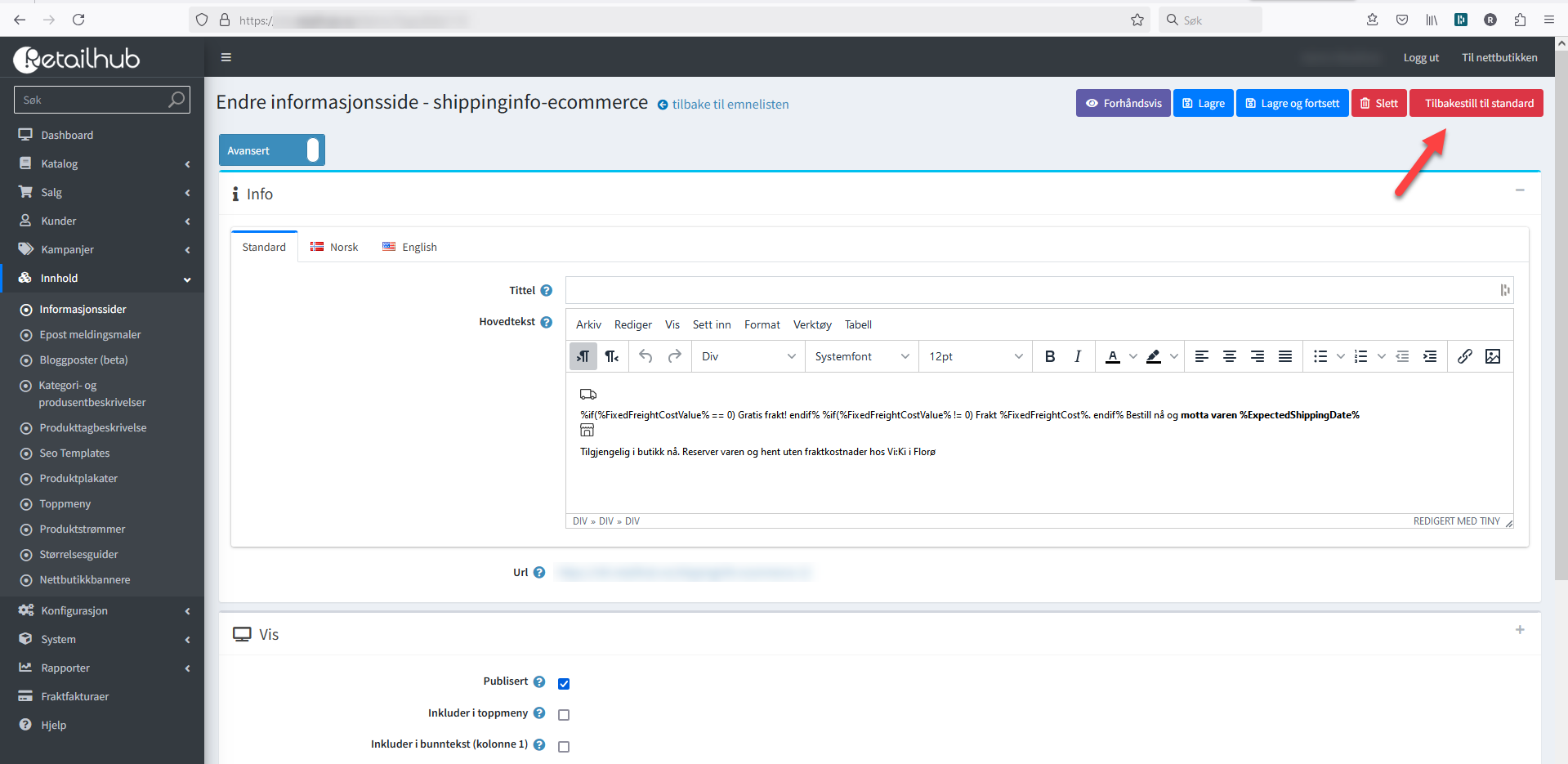This screenshot has width=1568, height=764.
Task: Open the Format menu in editor
Action: [762, 324]
